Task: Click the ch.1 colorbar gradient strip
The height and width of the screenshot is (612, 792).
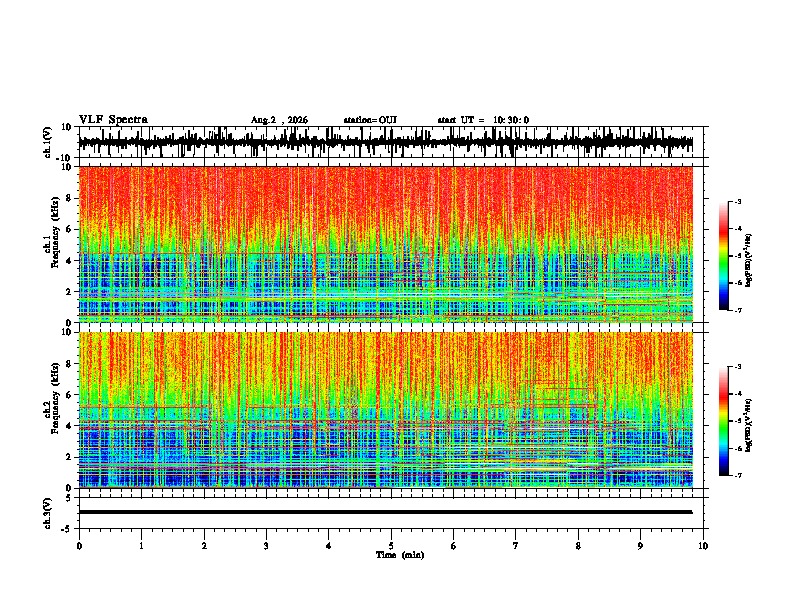Action: coord(723,256)
